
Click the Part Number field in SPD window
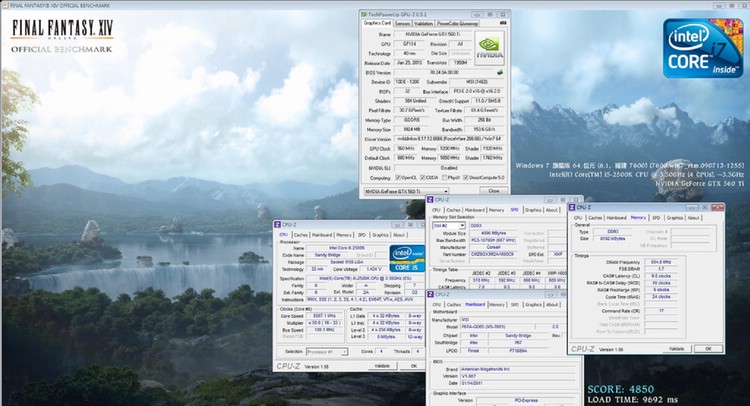pos(492,254)
